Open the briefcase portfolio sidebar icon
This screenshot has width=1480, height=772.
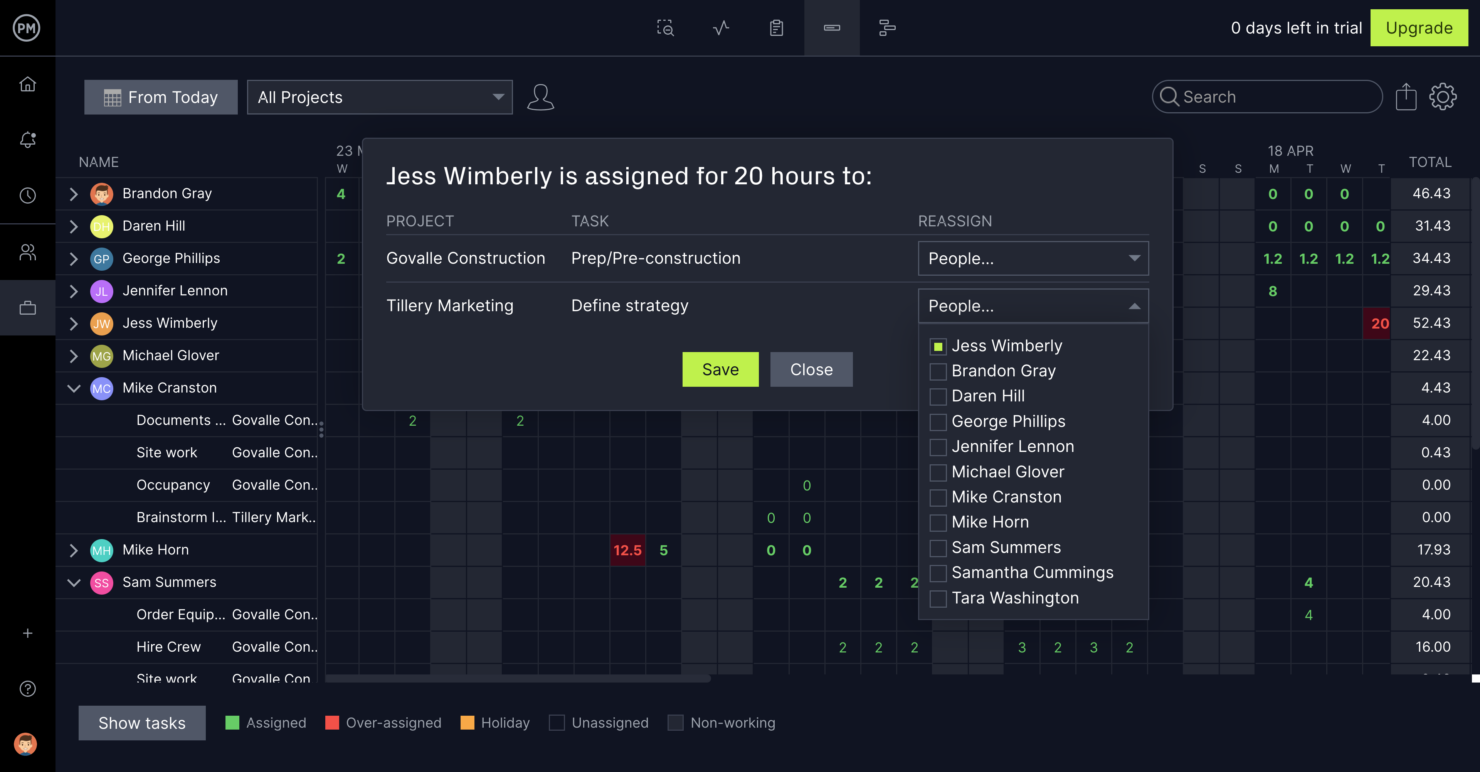click(x=28, y=308)
